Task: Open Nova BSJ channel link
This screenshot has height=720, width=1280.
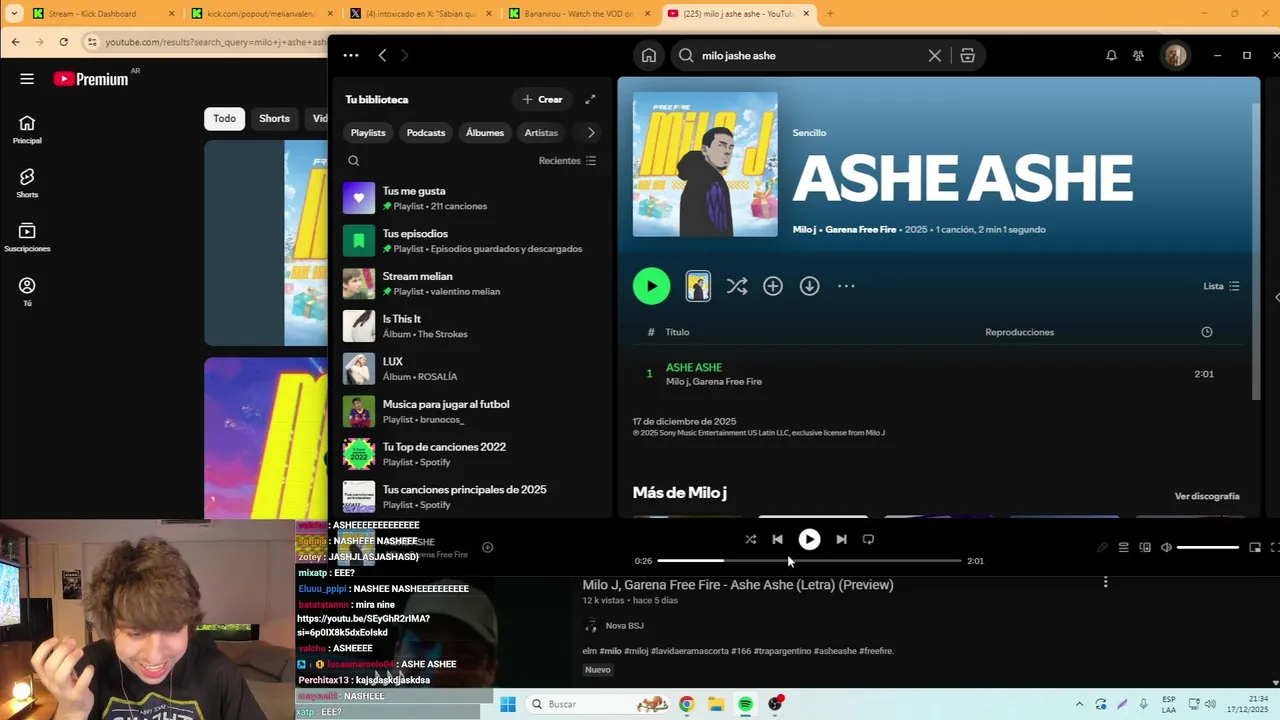Action: (x=625, y=626)
